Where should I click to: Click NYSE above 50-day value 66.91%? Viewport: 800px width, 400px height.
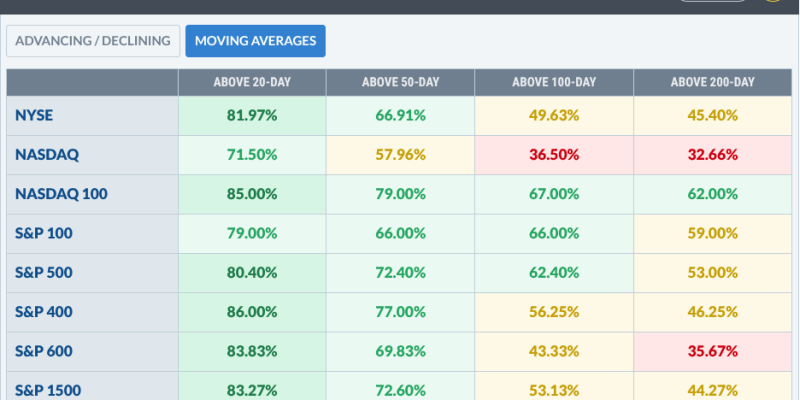click(x=401, y=116)
